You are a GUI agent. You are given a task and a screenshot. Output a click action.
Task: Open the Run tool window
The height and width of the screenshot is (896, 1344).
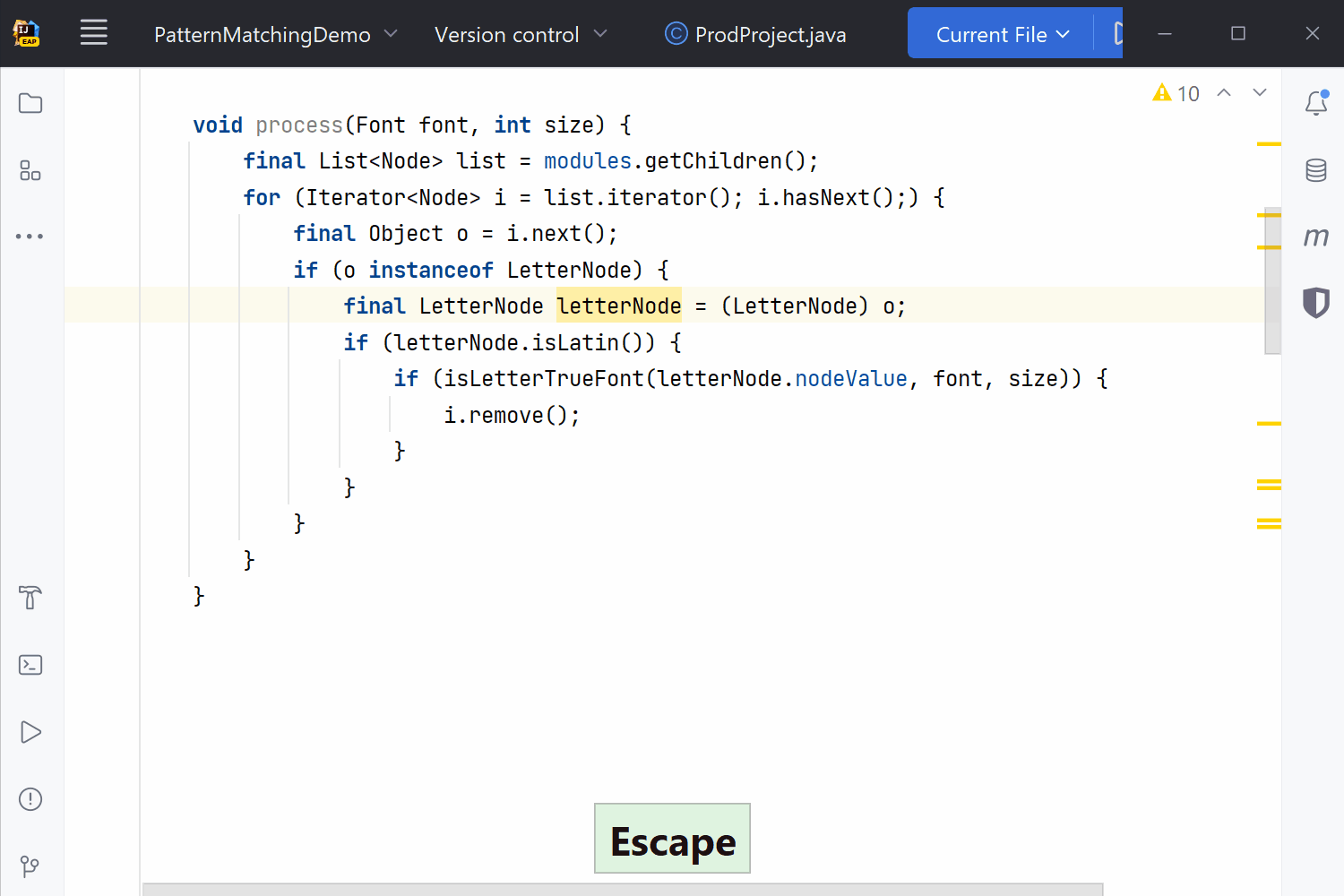(x=30, y=732)
